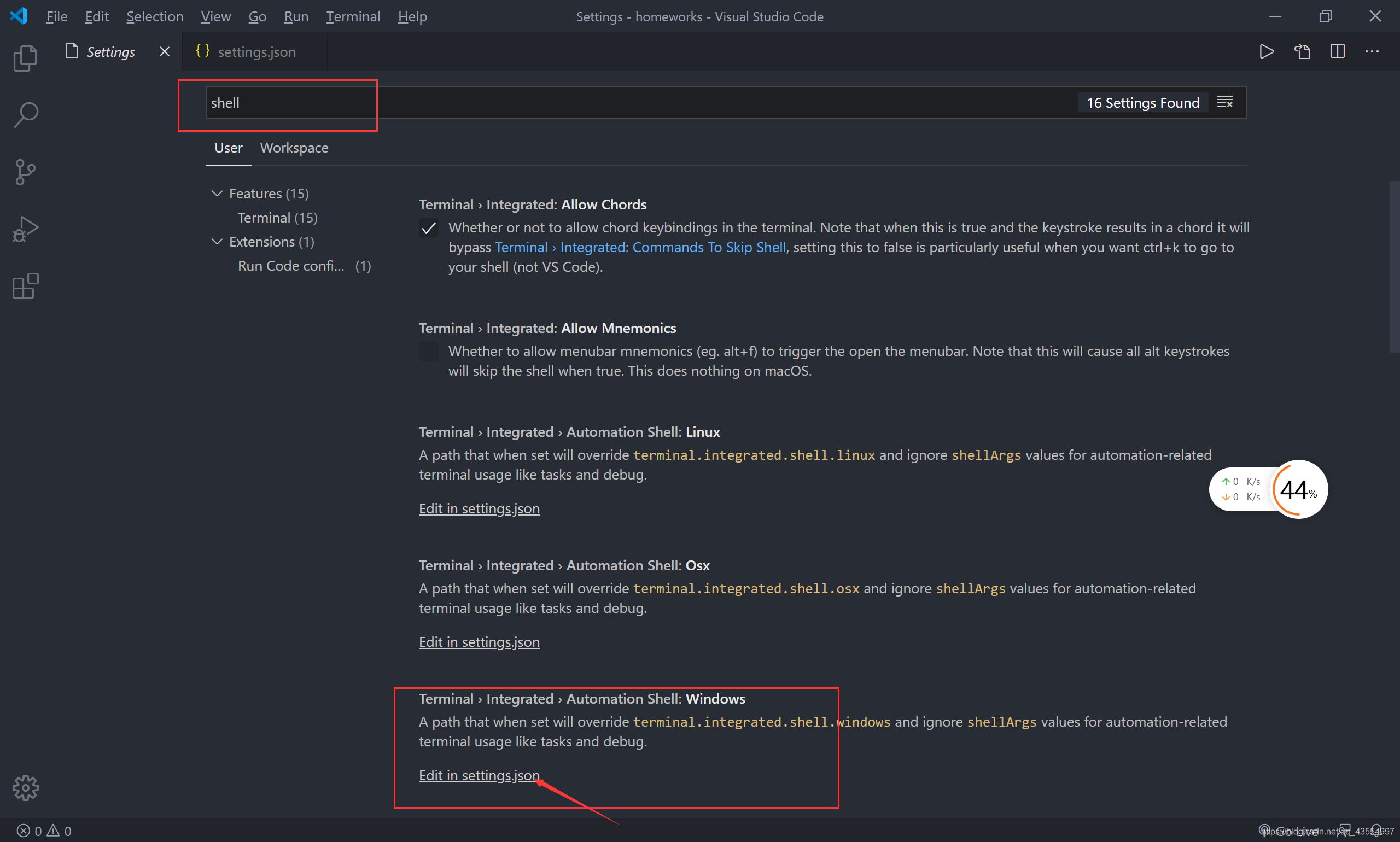Open the Manage gear menu
Image resolution: width=1400 pixels, height=842 pixels.
tap(26, 787)
